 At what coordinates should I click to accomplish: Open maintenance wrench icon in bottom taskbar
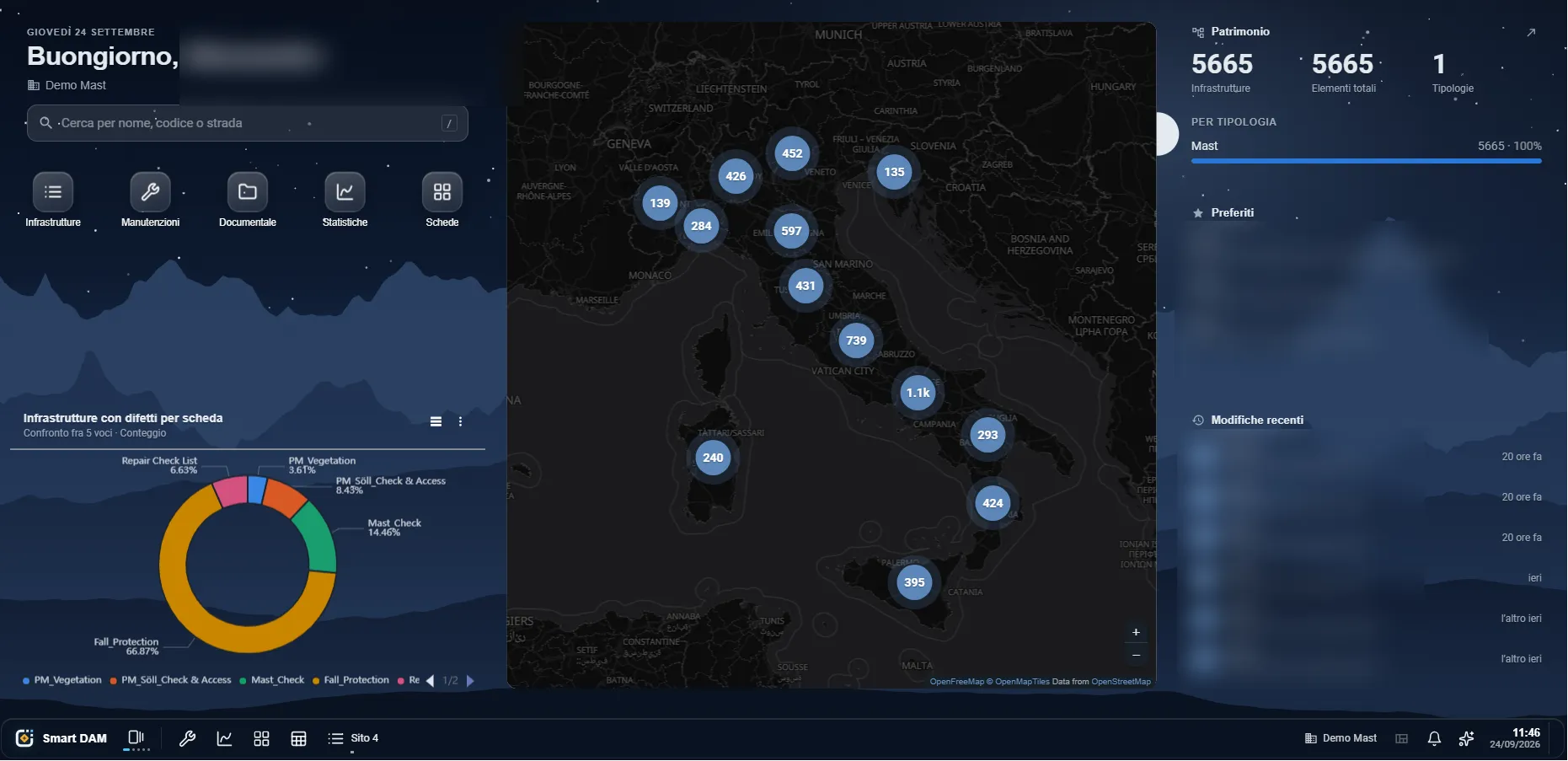pyautogui.click(x=187, y=738)
